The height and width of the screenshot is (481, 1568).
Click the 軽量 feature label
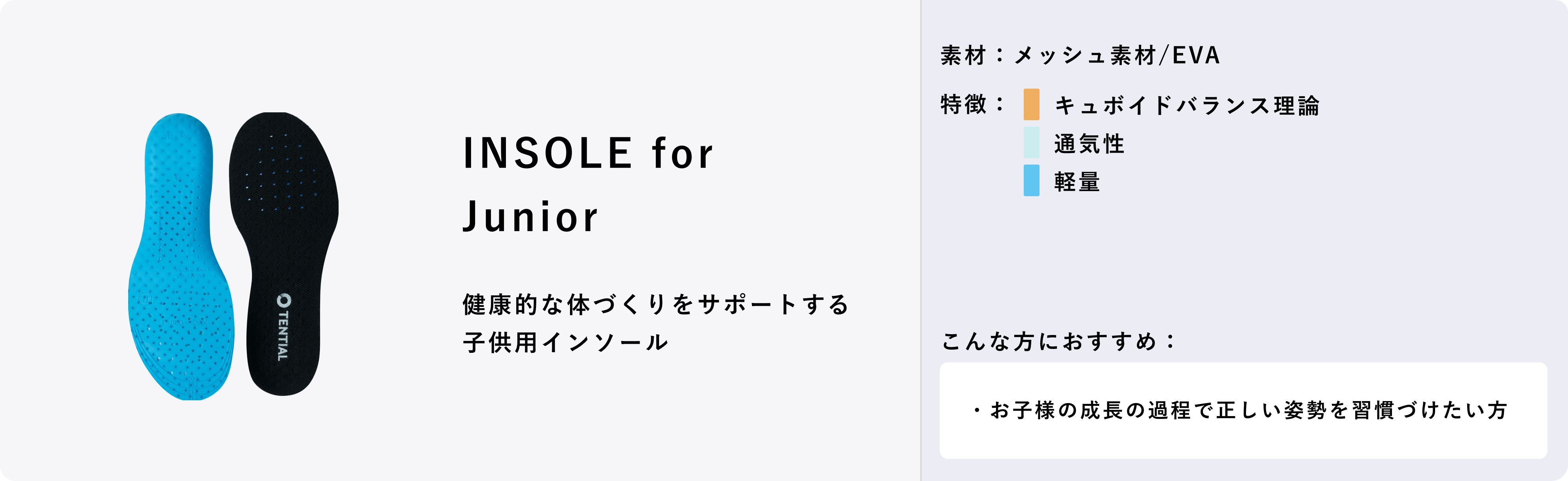coord(1077,182)
